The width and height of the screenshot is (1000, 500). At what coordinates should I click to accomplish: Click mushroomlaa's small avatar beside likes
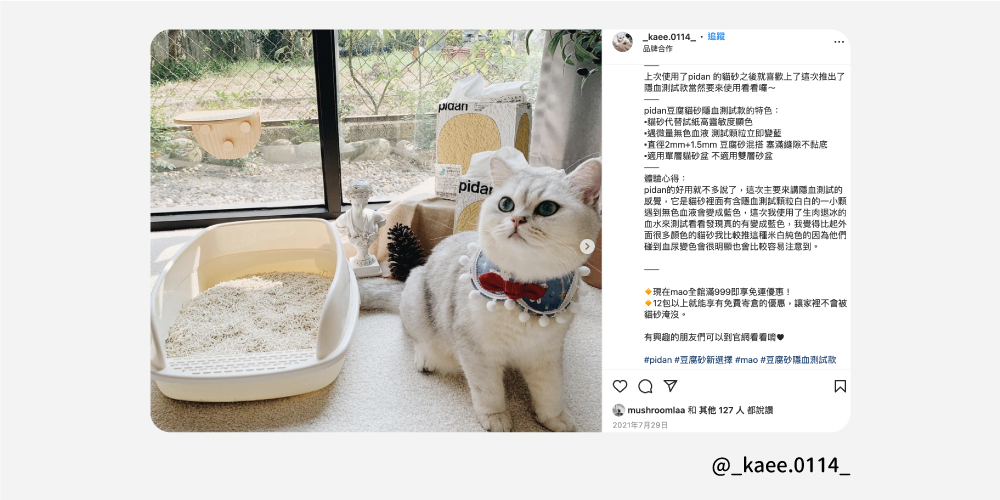pyautogui.click(x=619, y=410)
